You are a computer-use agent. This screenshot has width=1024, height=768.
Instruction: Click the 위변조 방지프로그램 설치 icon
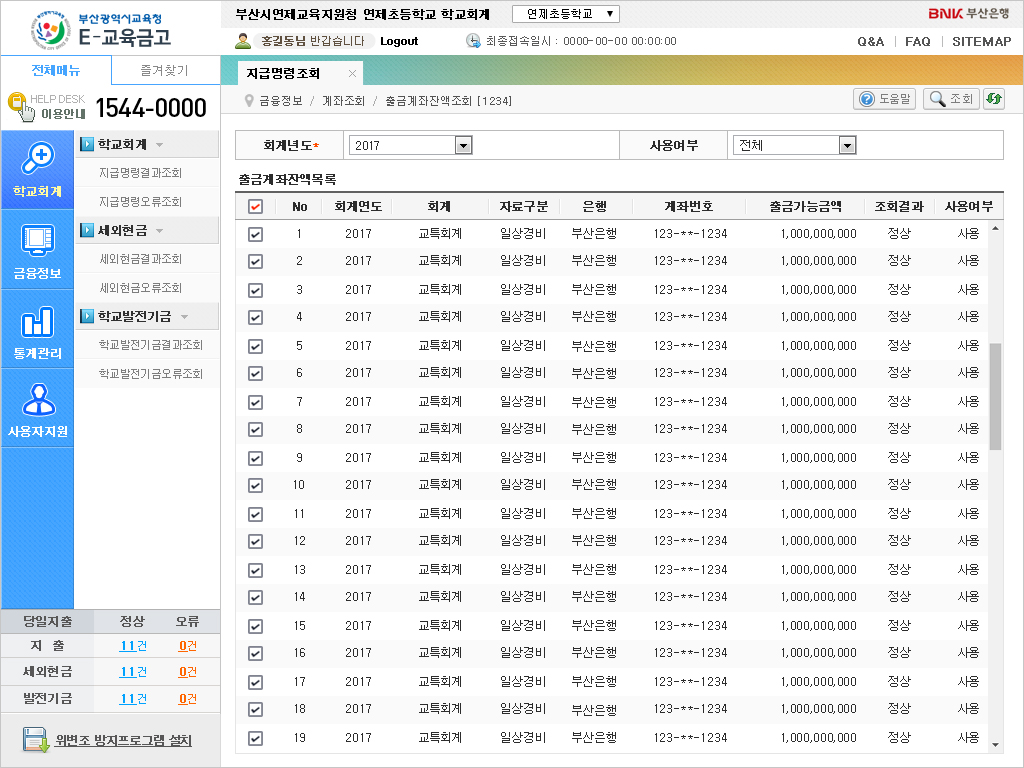[36, 741]
